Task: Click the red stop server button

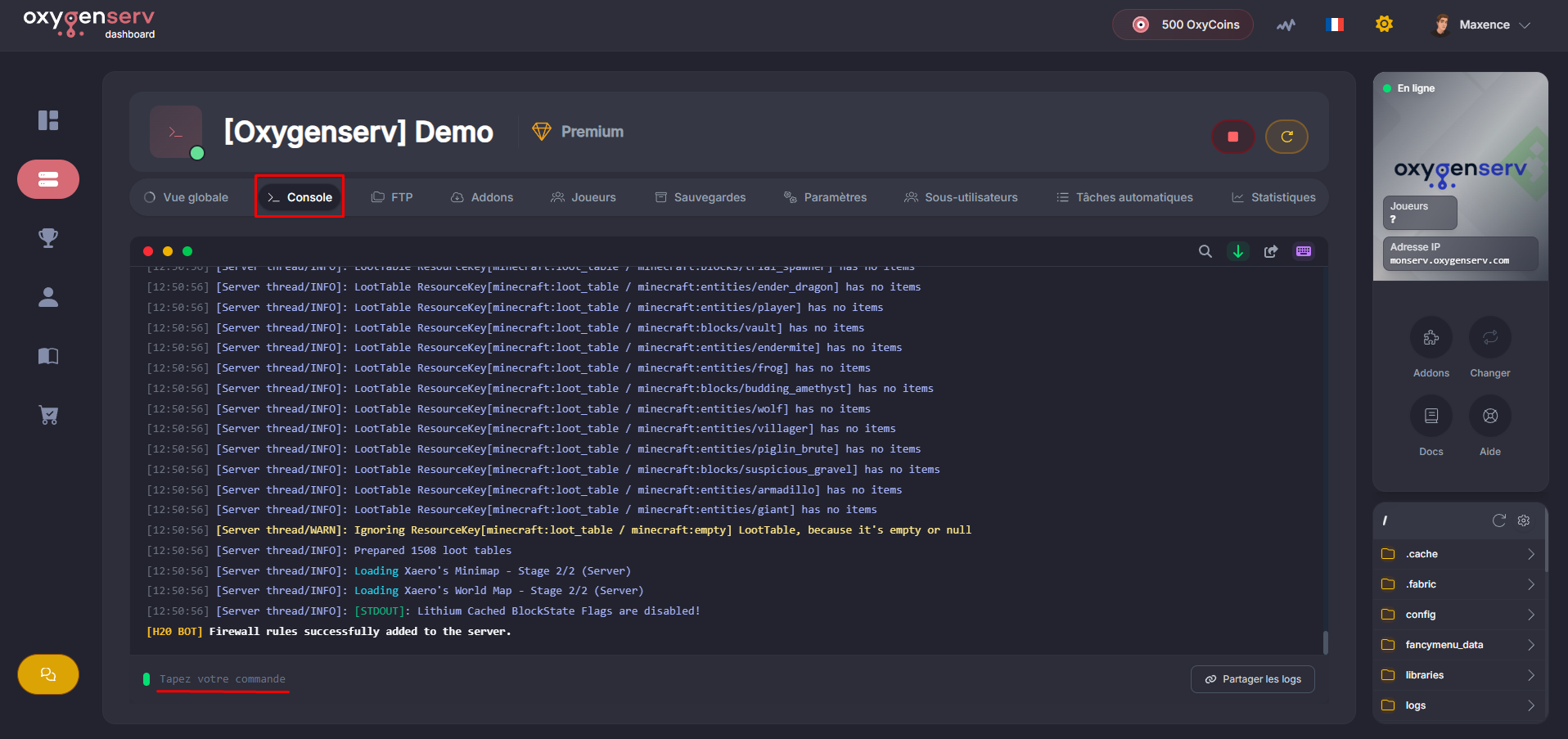Action: (1232, 137)
